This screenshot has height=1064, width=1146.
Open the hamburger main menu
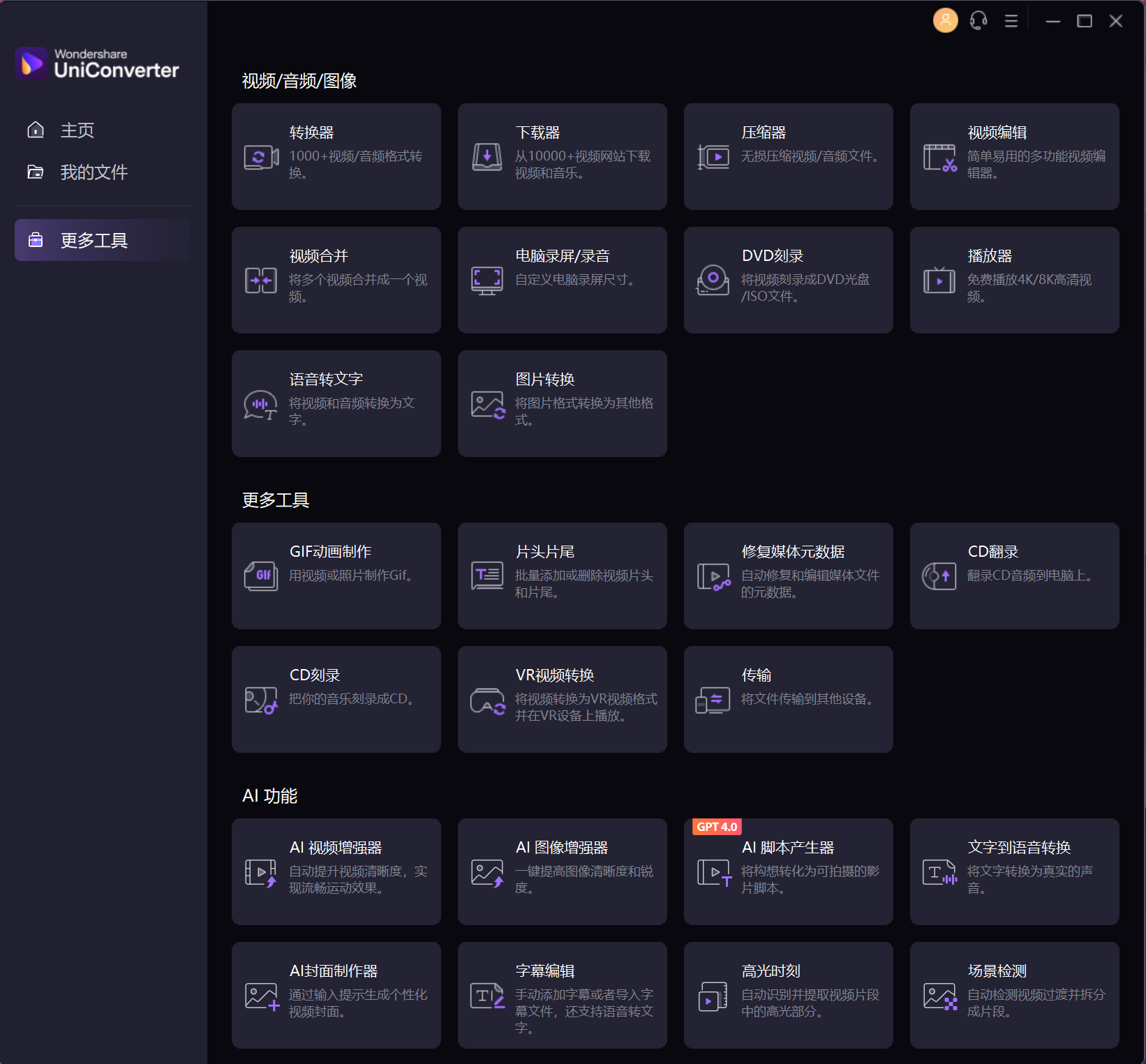pyautogui.click(x=1011, y=21)
